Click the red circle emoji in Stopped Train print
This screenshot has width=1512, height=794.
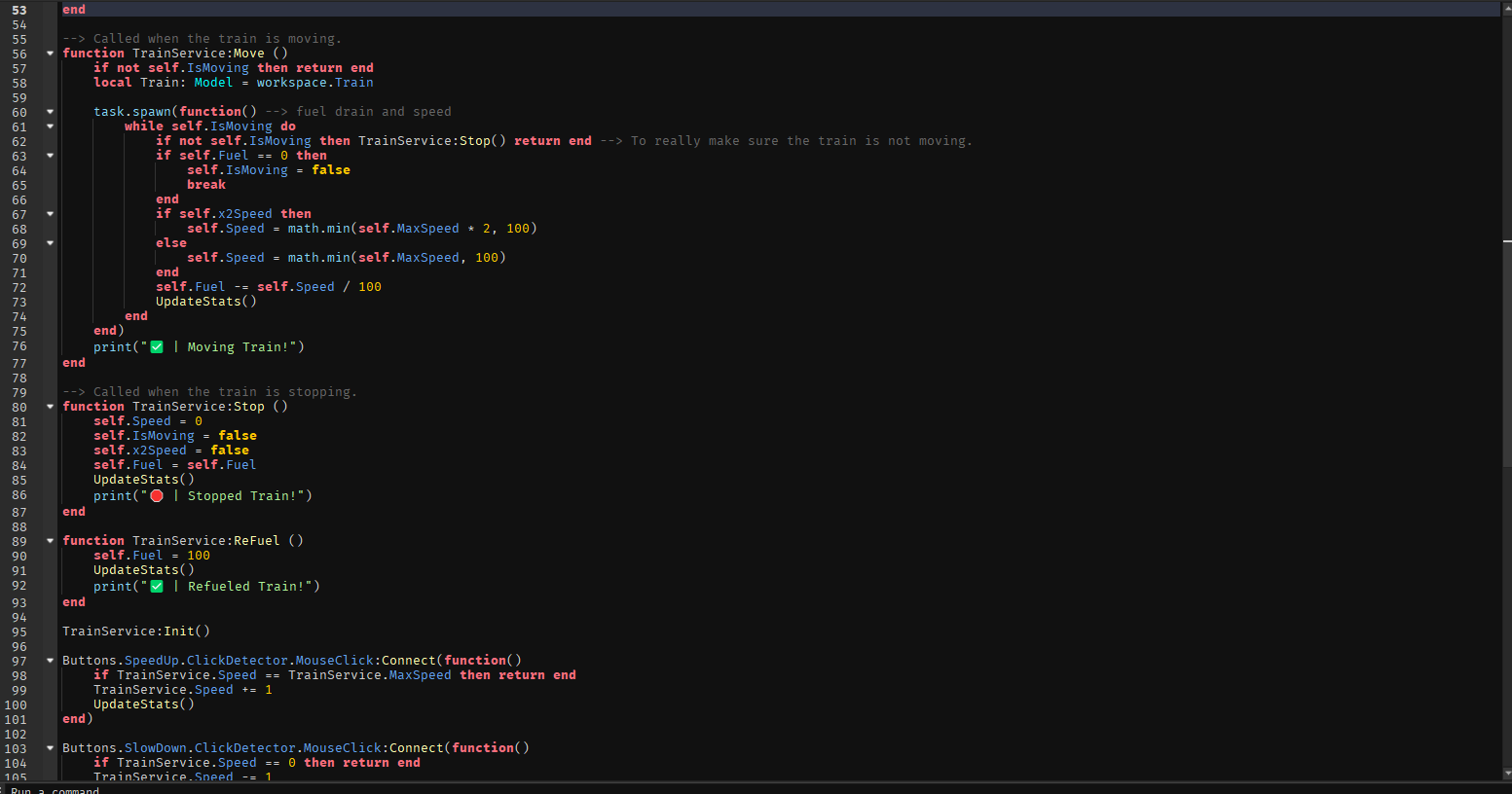tap(157, 496)
